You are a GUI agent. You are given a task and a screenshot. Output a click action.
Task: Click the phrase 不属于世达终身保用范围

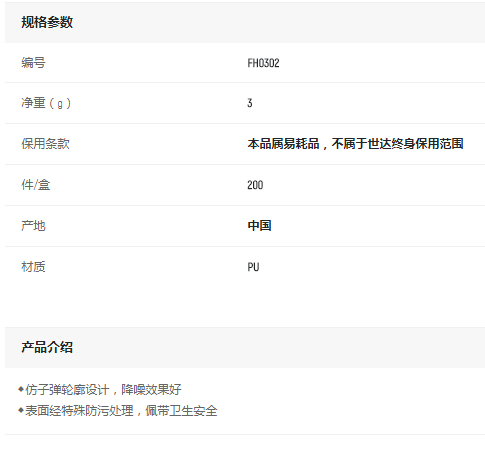(x=398, y=144)
